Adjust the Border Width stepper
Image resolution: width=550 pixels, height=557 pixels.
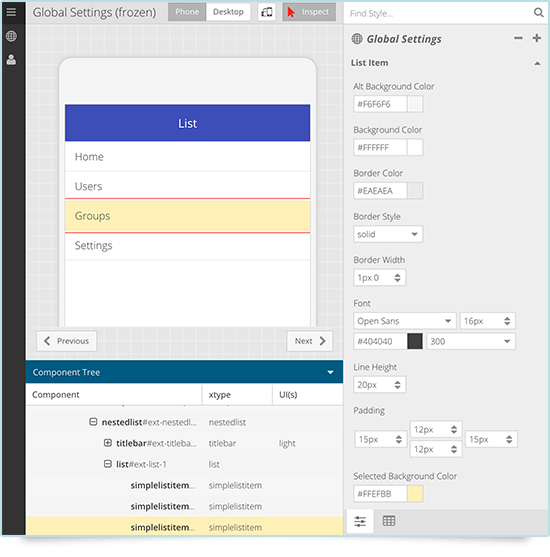397,278
